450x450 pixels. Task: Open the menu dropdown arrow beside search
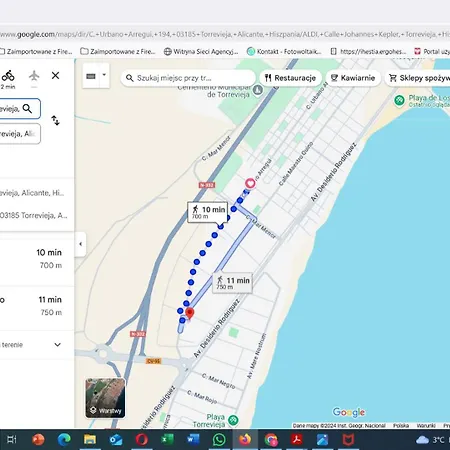click(104, 75)
